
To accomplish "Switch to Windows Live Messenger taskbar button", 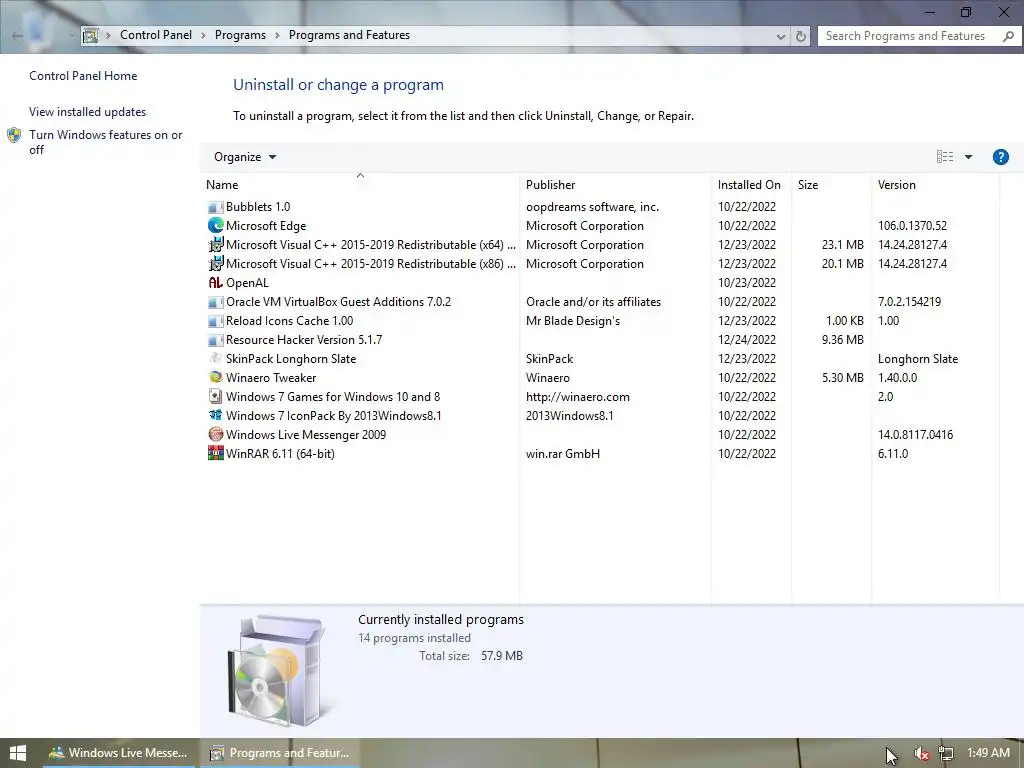I will [x=118, y=753].
